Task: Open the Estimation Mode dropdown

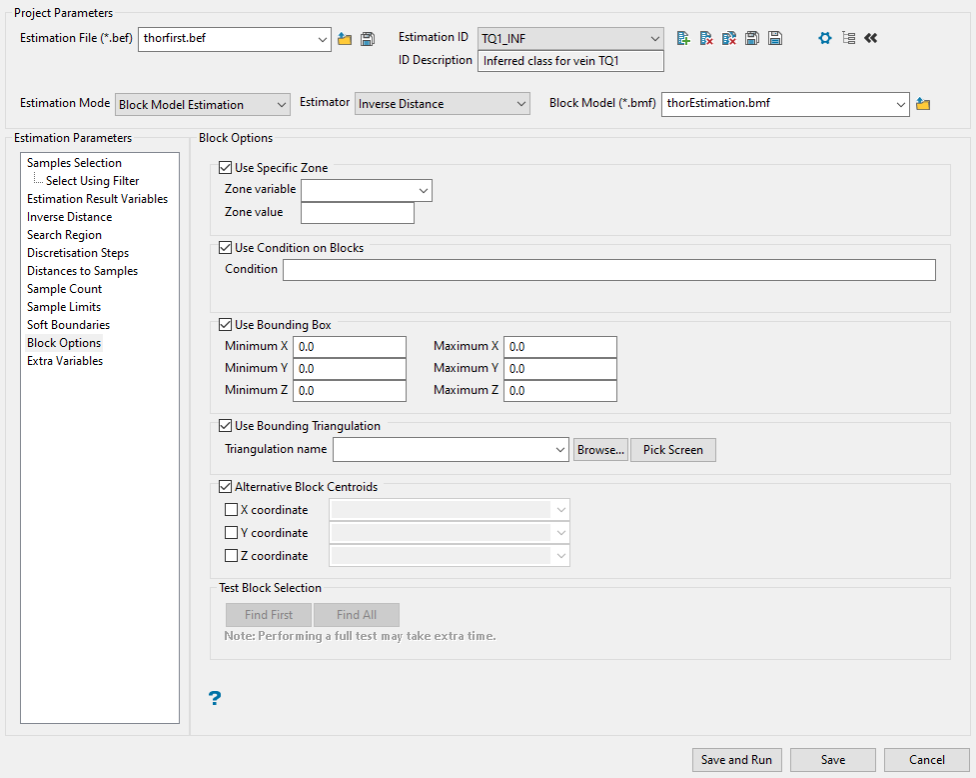Action: click(203, 104)
